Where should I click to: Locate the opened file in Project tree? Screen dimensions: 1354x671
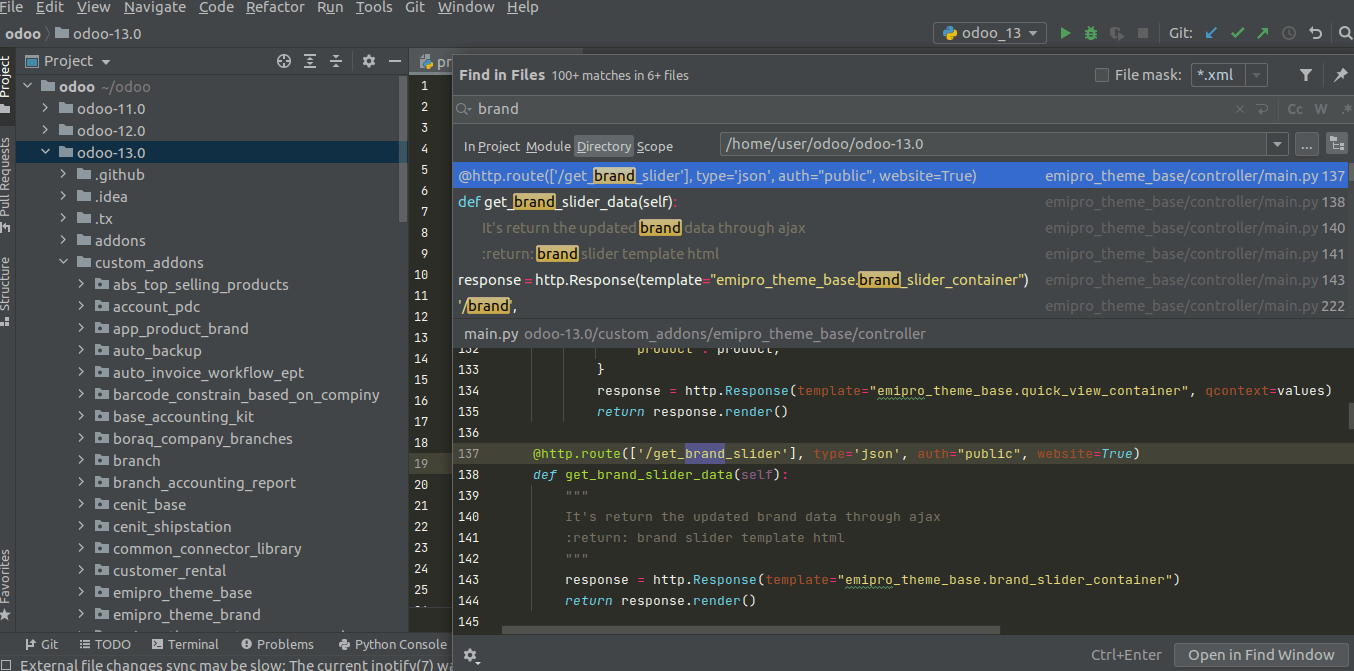click(x=284, y=61)
